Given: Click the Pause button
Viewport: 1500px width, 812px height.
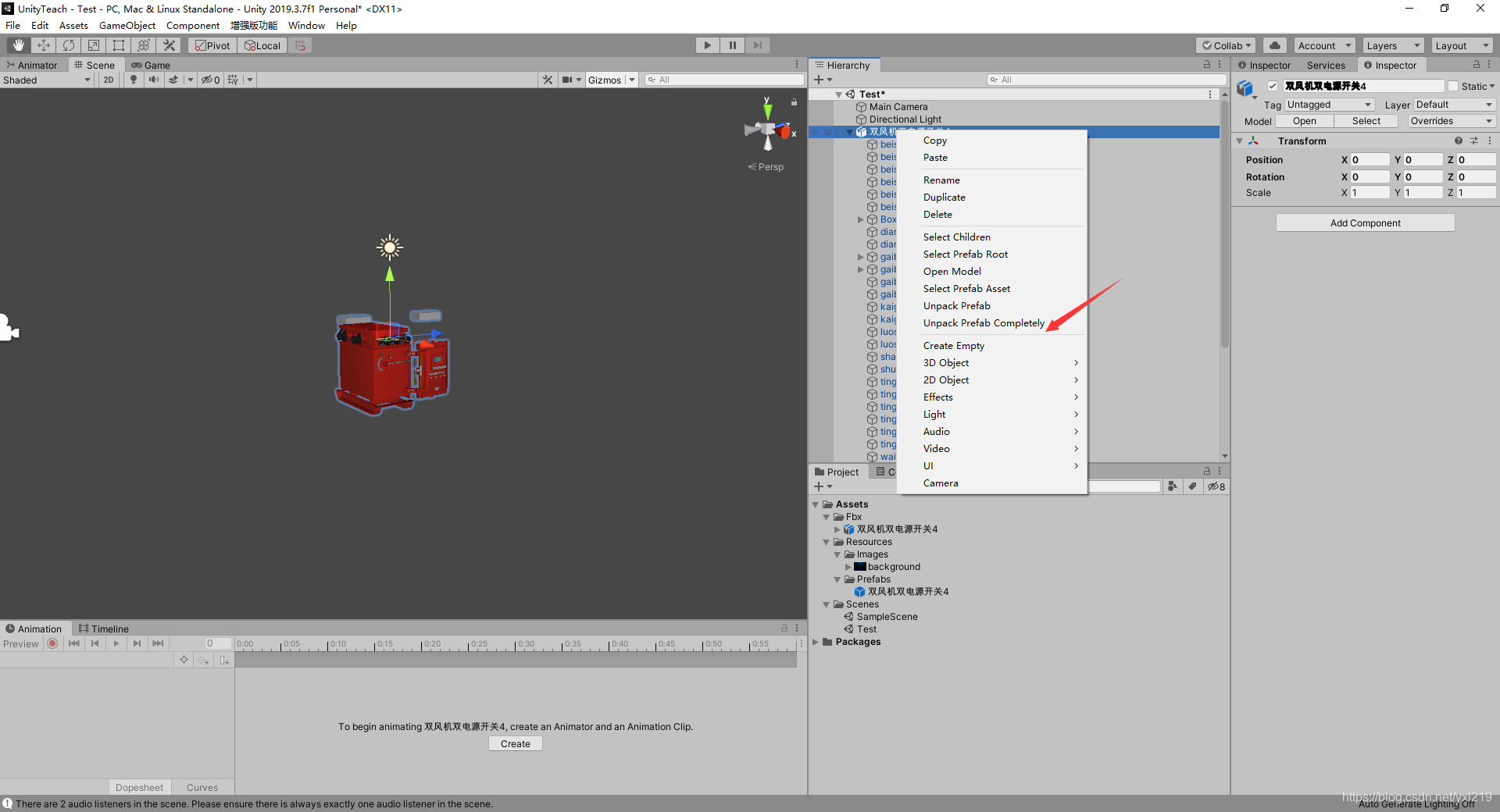Looking at the screenshot, I should (x=732, y=45).
